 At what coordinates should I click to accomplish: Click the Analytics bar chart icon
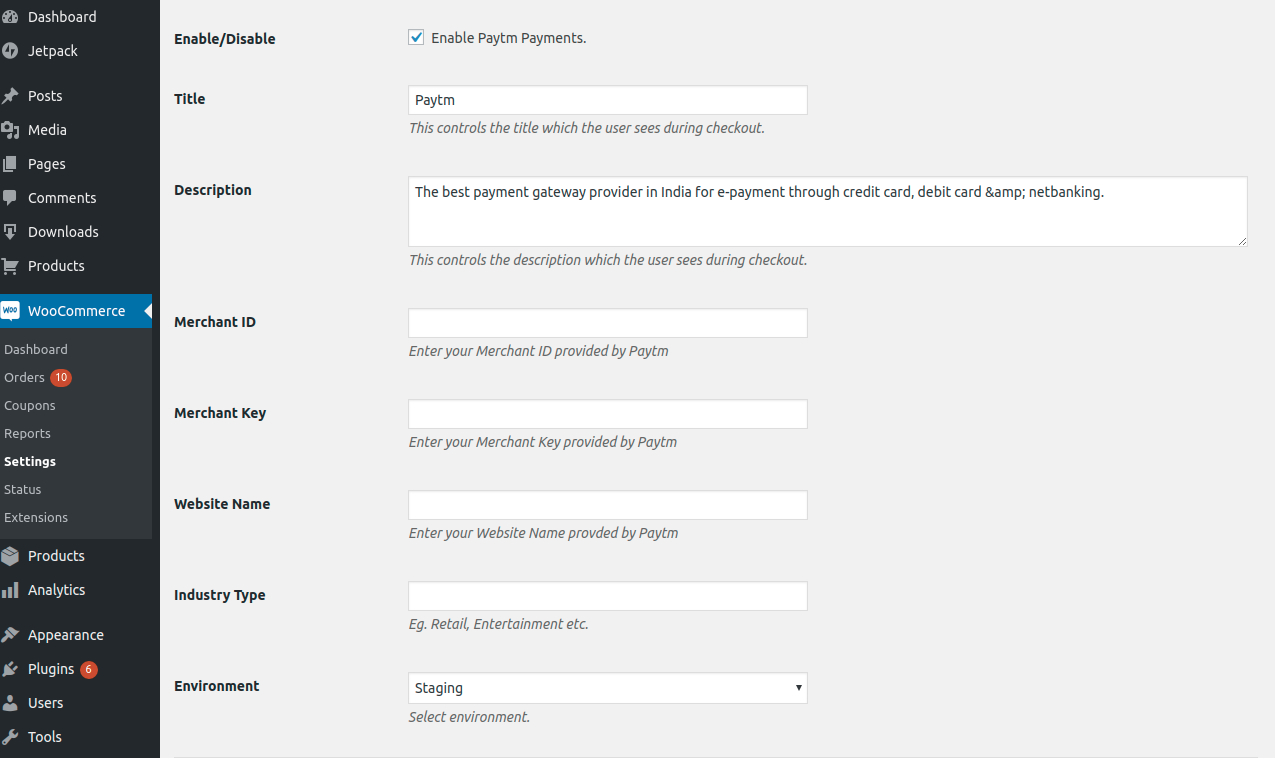point(10,590)
